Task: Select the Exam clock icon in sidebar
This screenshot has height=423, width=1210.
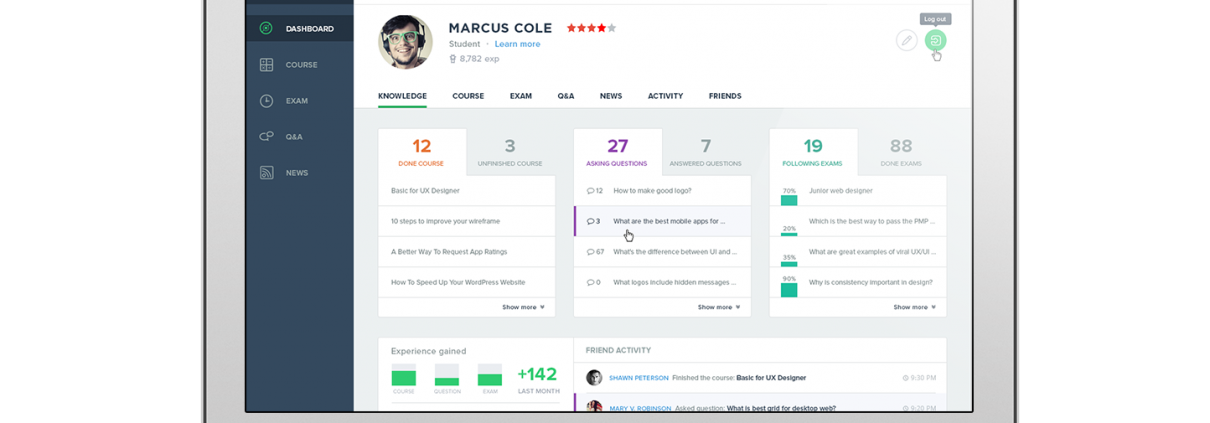Action: point(266,101)
